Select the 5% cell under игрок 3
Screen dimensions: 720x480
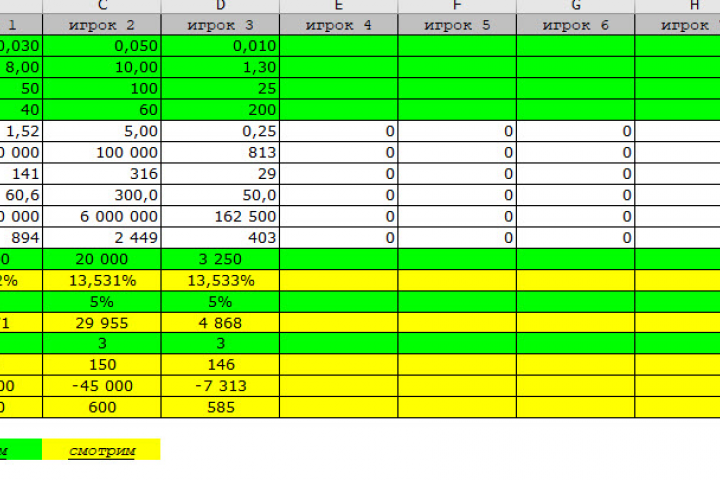pyautogui.click(x=220, y=302)
